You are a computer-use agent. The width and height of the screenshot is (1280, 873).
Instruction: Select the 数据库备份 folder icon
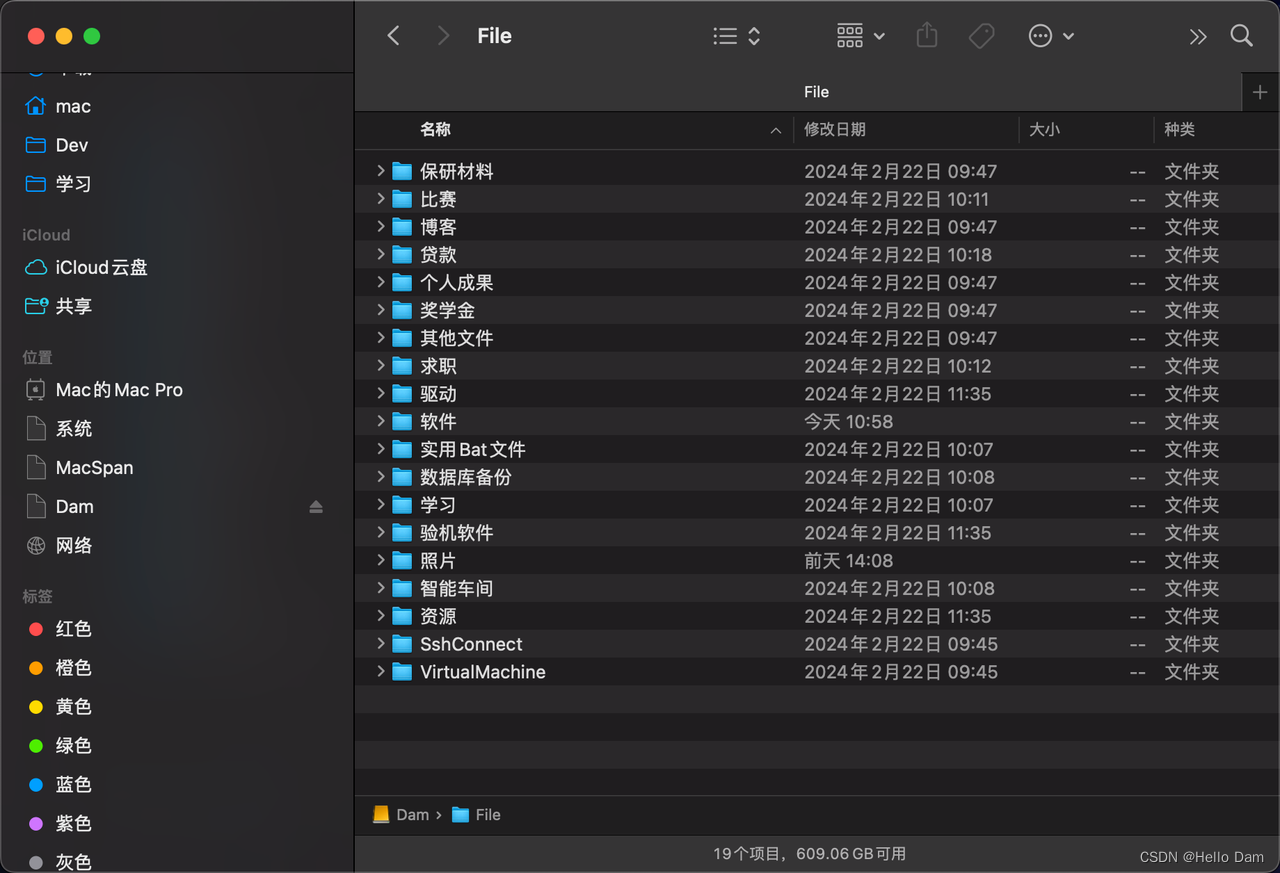[402, 477]
